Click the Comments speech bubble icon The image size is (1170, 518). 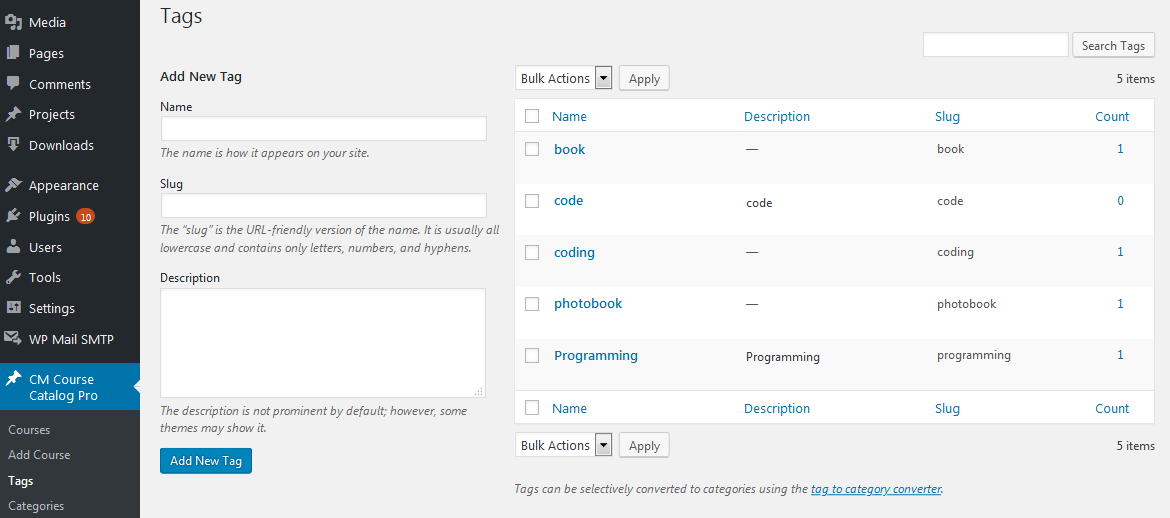[x=13, y=84]
